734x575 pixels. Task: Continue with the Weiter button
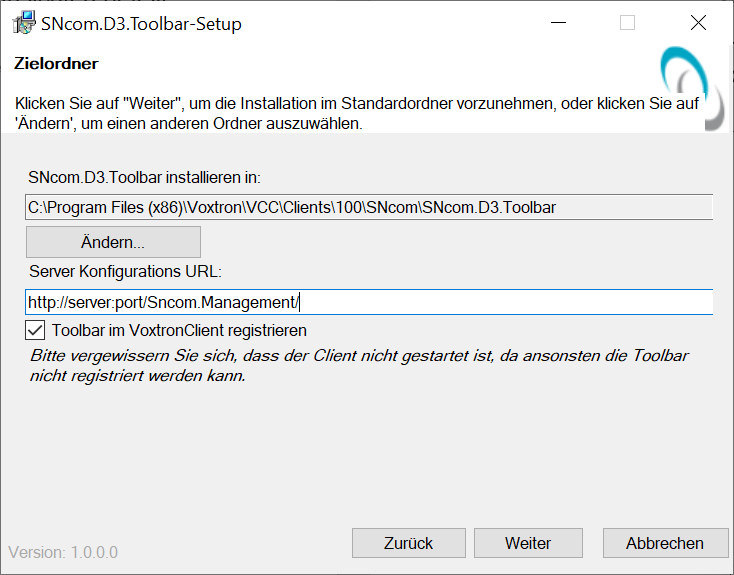pos(528,543)
